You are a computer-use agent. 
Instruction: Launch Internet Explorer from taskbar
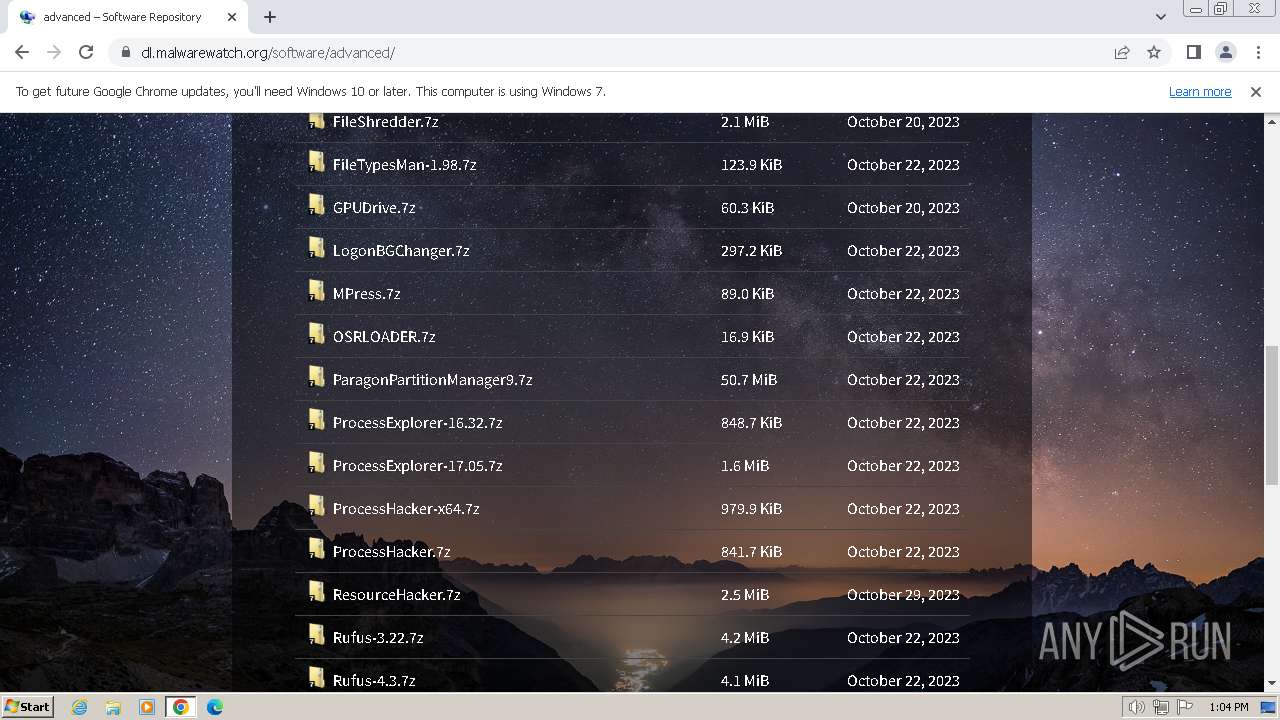[80, 707]
